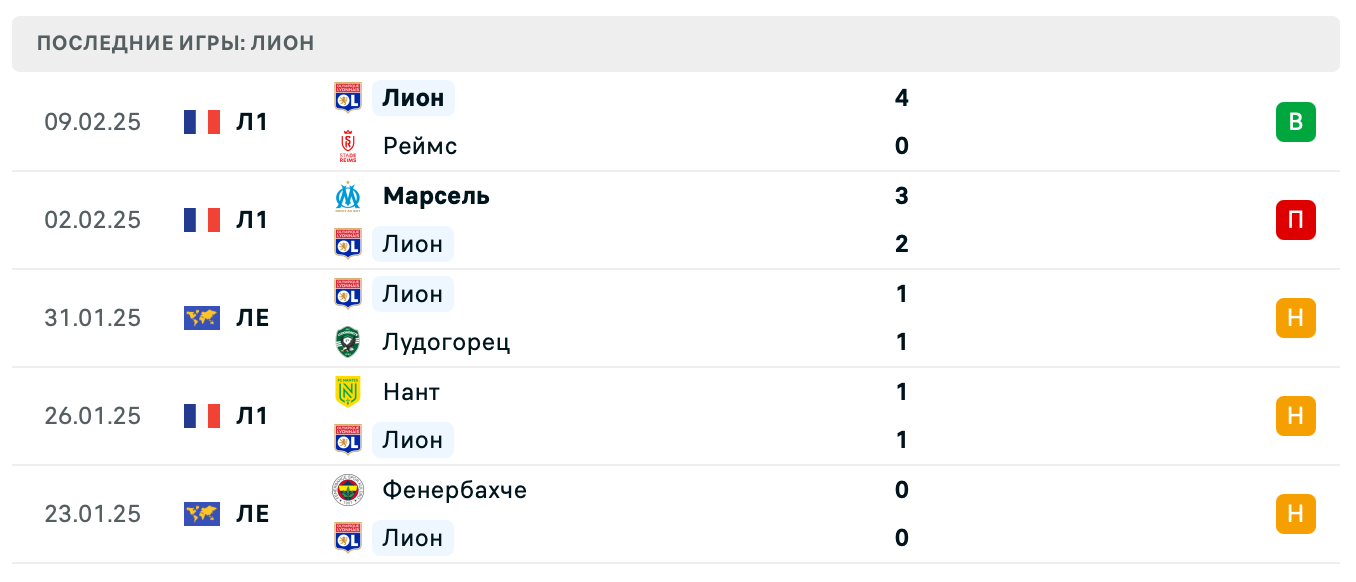Select the 02.02.25 match date
This screenshot has height=582, width=1356.
93,220
